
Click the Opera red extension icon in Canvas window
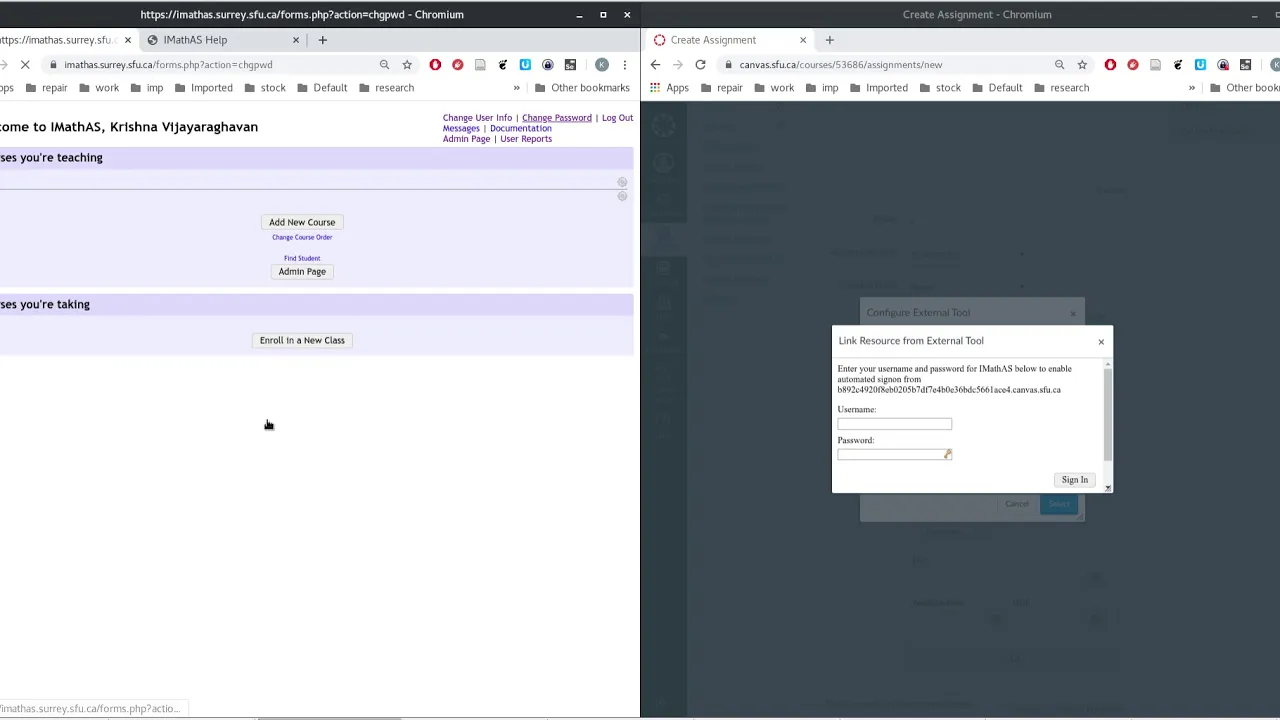1110,65
